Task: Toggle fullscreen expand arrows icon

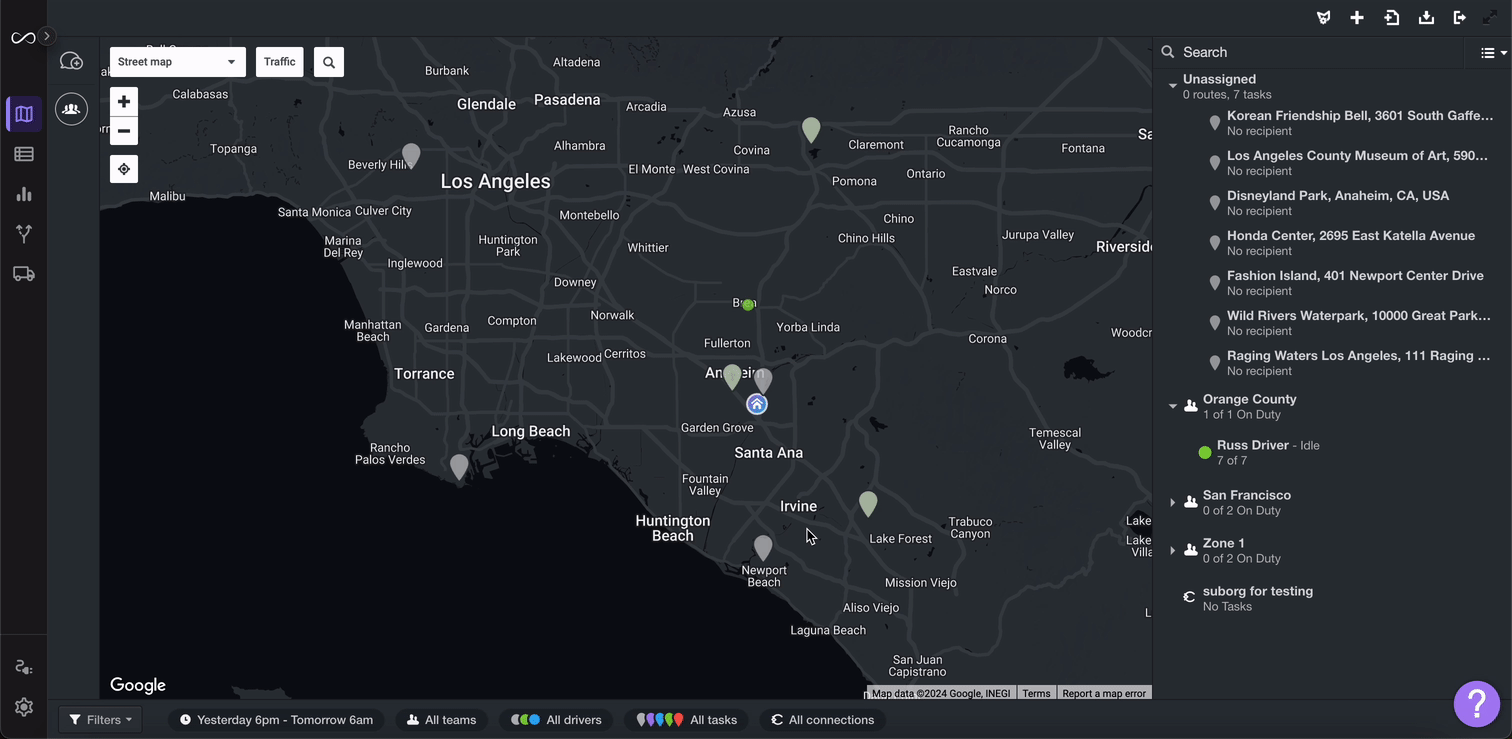Action: pos(1490,18)
